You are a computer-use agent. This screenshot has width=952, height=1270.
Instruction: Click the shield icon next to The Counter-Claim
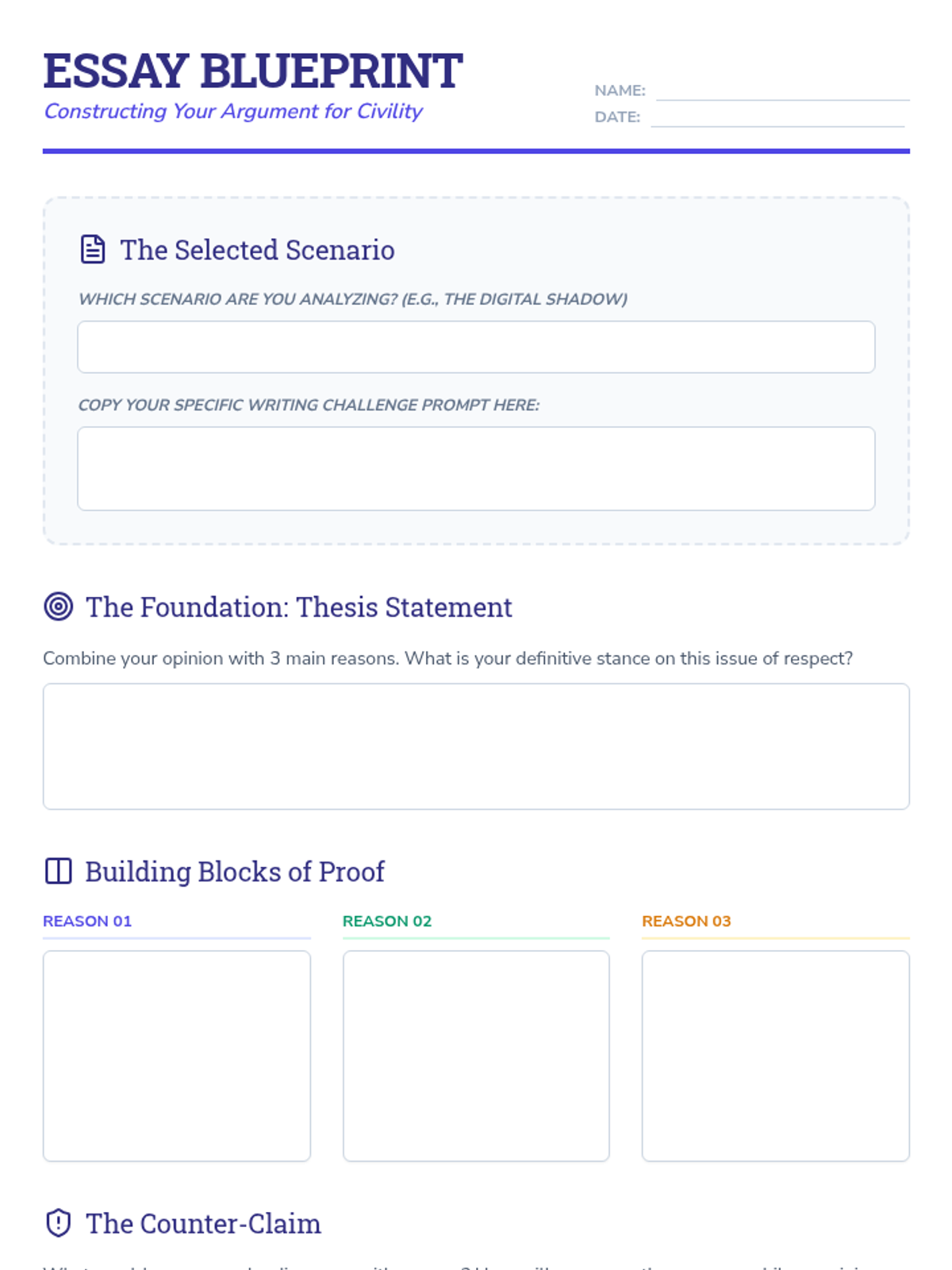click(x=59, y=1223)
